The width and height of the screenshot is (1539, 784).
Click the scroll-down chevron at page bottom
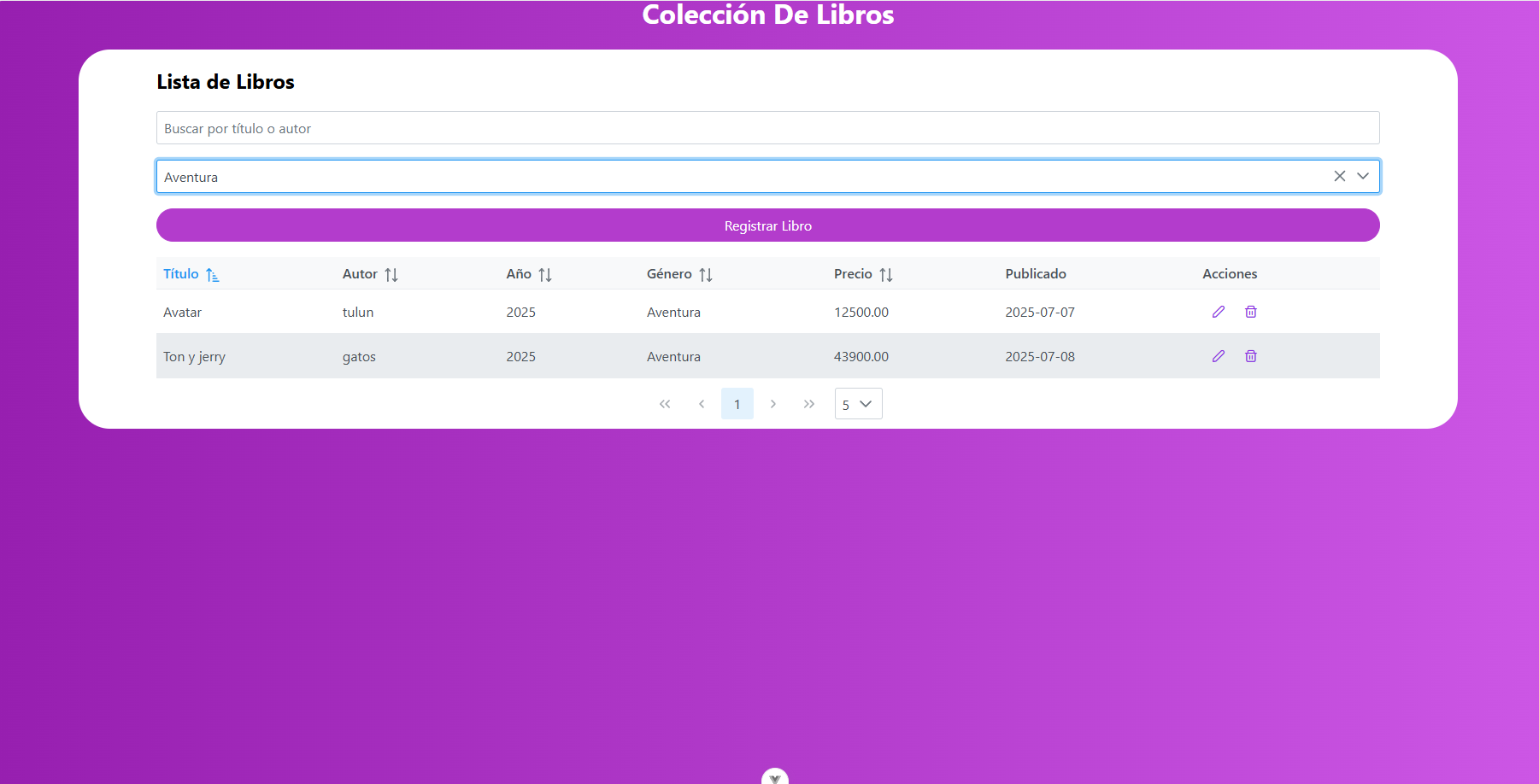tap(775, 777)
